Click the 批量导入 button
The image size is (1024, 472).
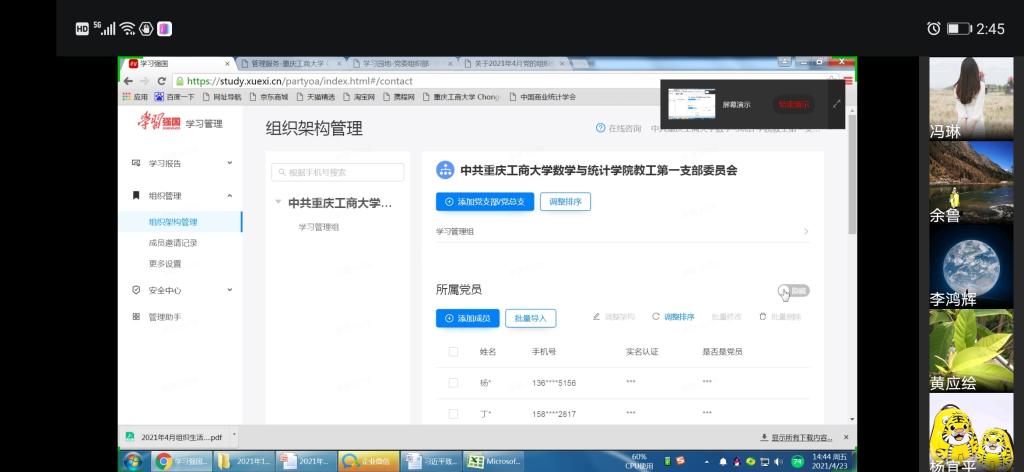(530, 318)
